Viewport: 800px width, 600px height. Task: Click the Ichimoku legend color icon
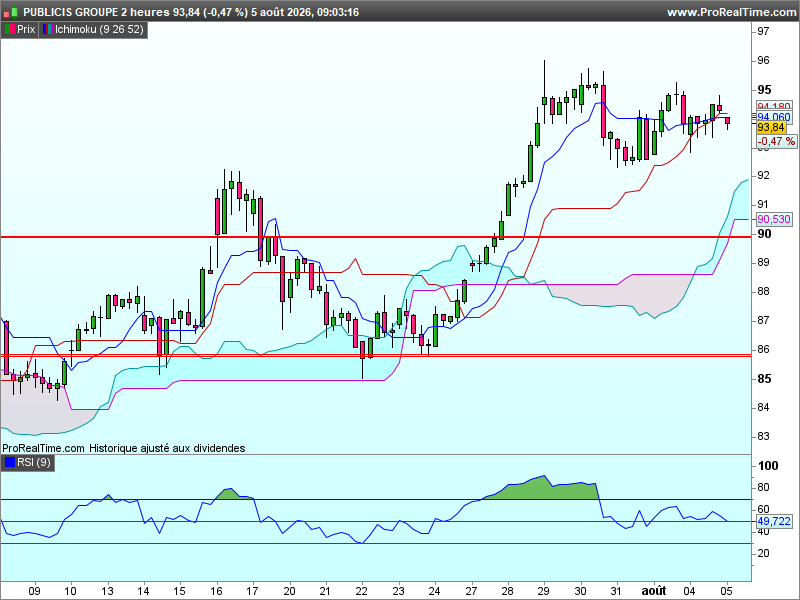click(47, 30)
